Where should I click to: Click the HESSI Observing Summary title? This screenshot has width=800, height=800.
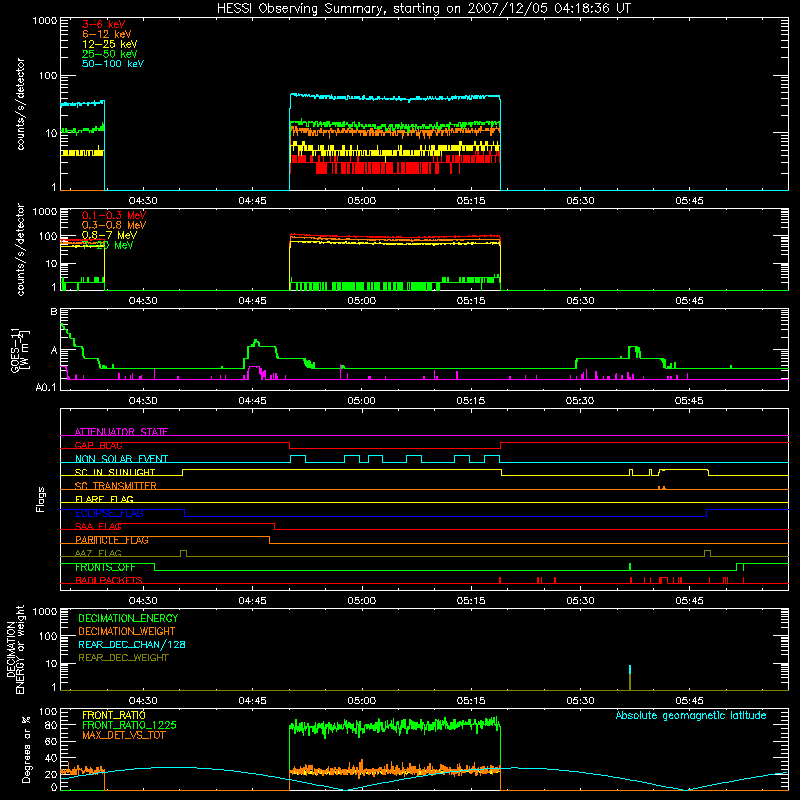click(423, 9)
